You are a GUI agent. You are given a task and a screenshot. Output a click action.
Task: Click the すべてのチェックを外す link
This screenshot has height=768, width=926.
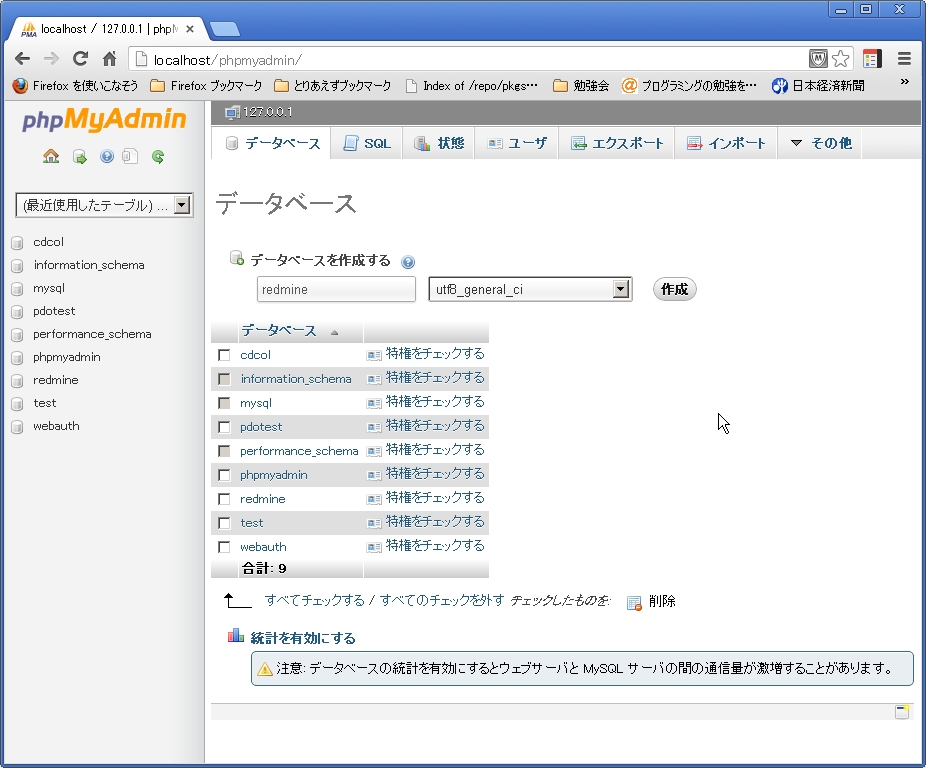coord(442,601)
